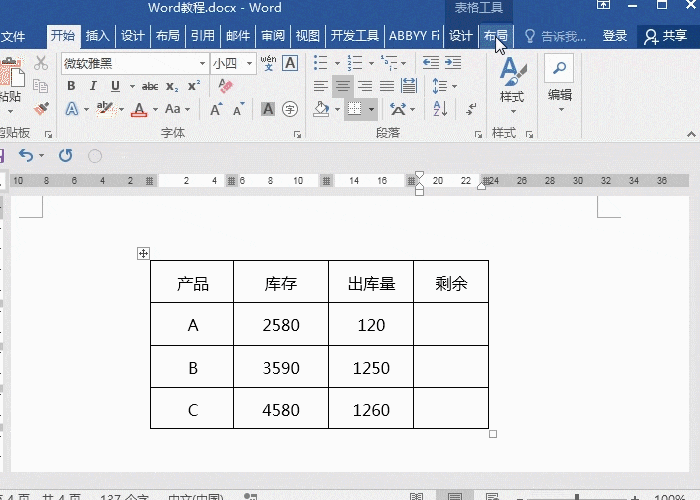
Task: Switch to the 引用 tab
Action: (203, 36)
